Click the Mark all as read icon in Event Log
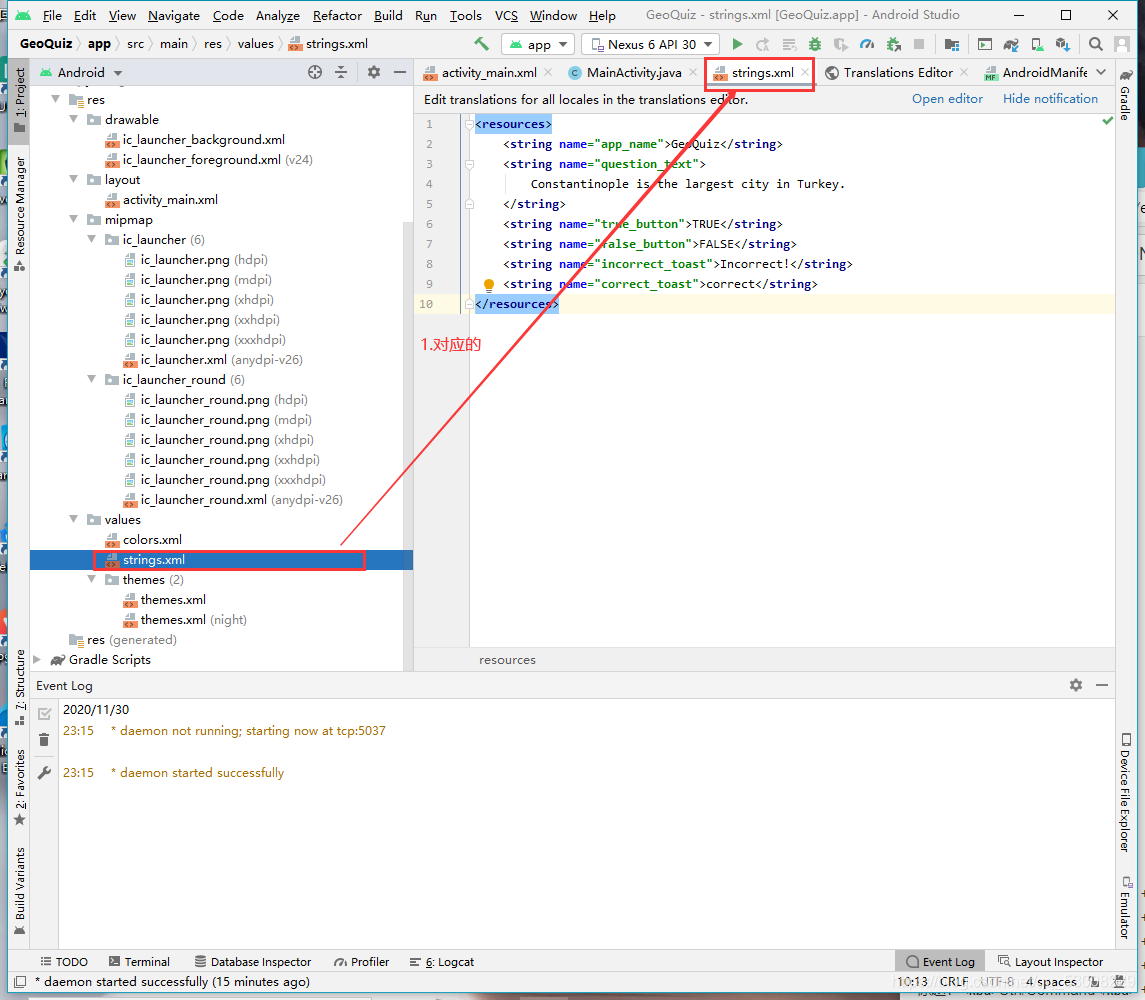 (45, 714)
